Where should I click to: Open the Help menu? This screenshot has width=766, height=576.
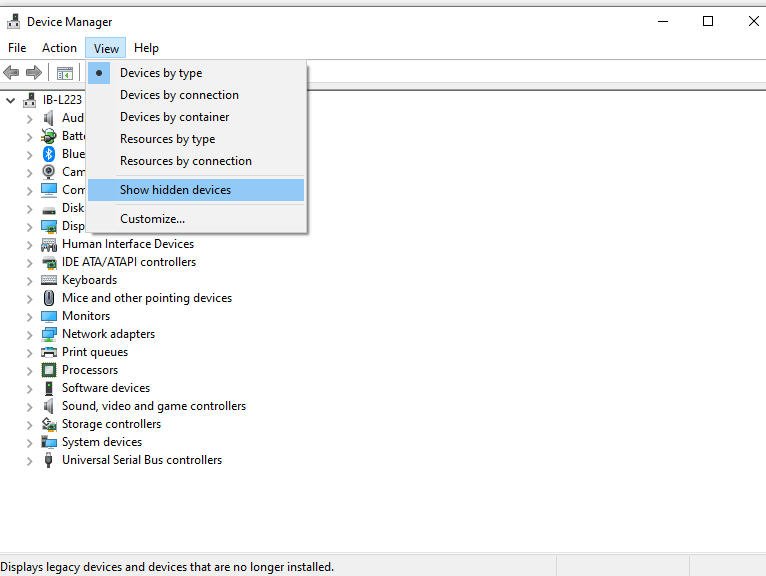[146, 48]
